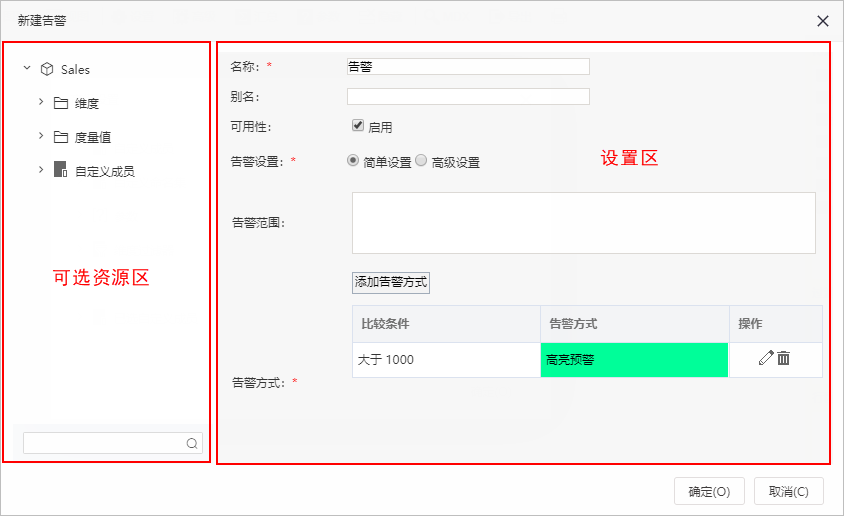
Task: Select the 高级设置 radio button
Action: pyautogui.click(x=421, y=160)
